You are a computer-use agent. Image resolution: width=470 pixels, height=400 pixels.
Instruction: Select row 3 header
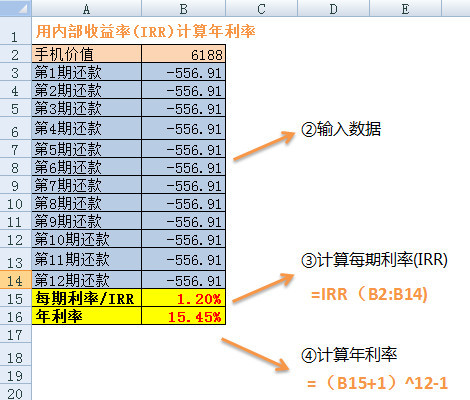tap(16, 72)
